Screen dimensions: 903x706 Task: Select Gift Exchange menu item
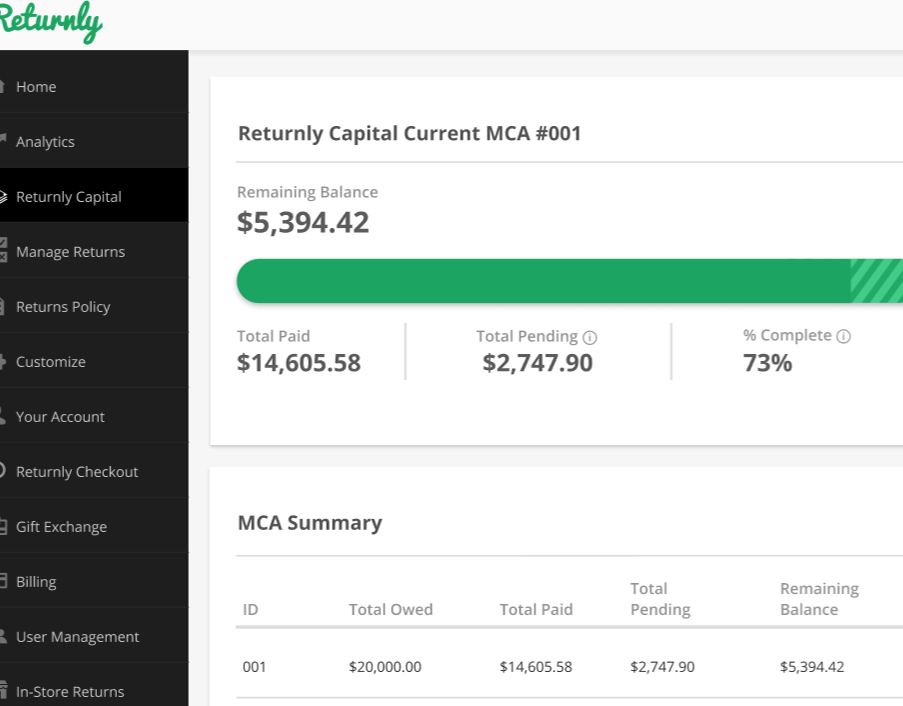point(94,527)
